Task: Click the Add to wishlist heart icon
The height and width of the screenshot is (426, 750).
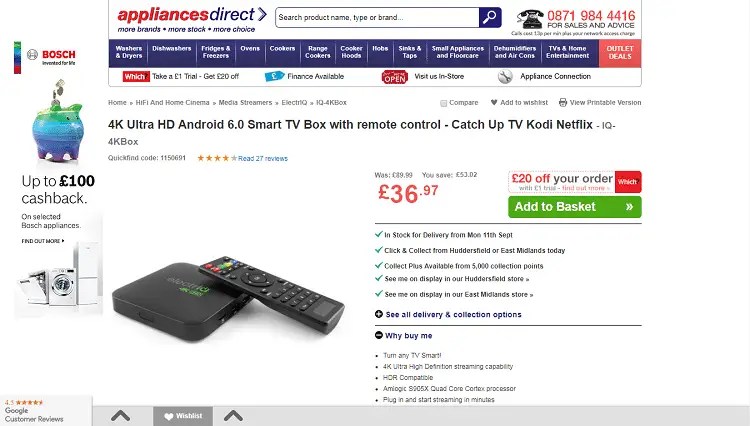Action: coord(494,102)
